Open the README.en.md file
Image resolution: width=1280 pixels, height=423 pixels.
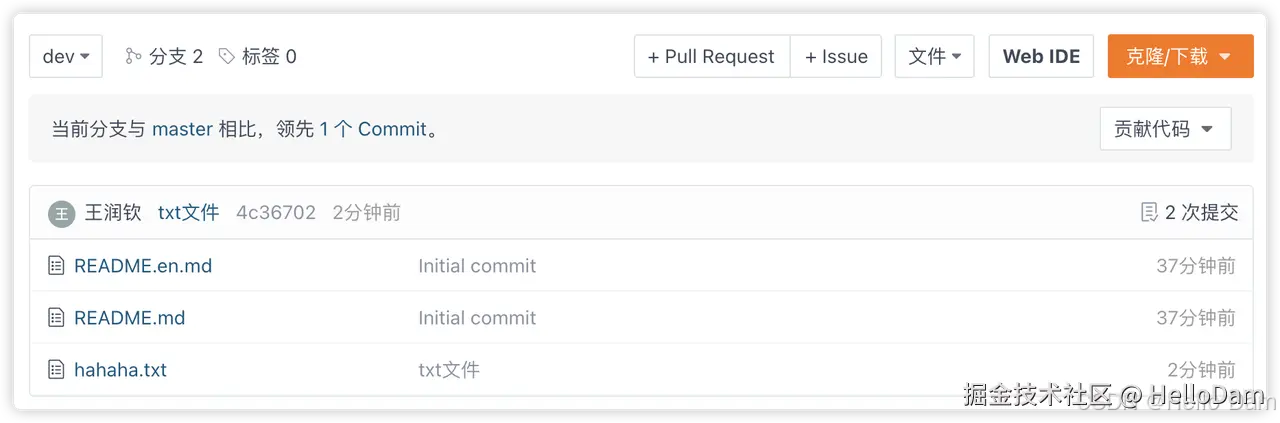[143, 266]
